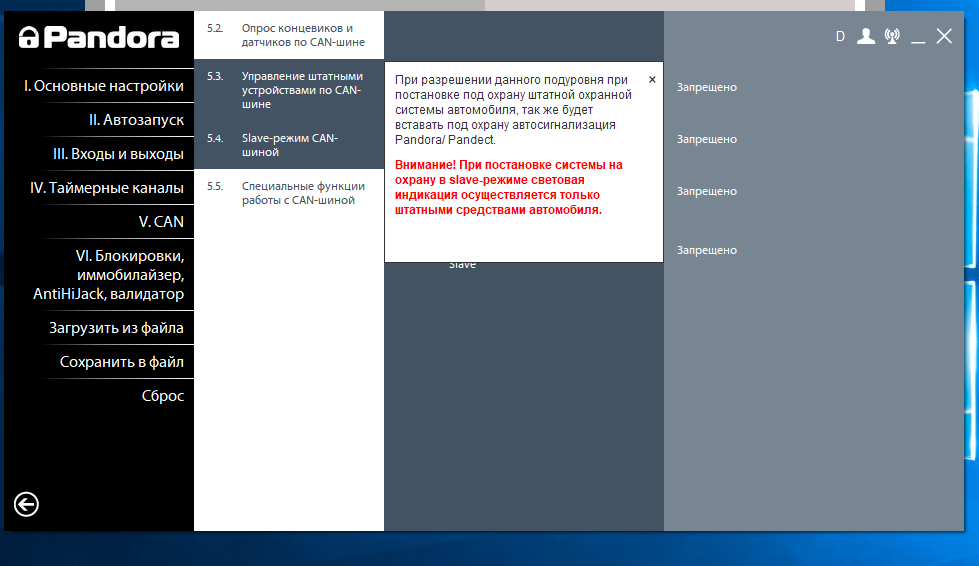
Task: Click the partially hidden Slave label
Action: coord(462,266)
